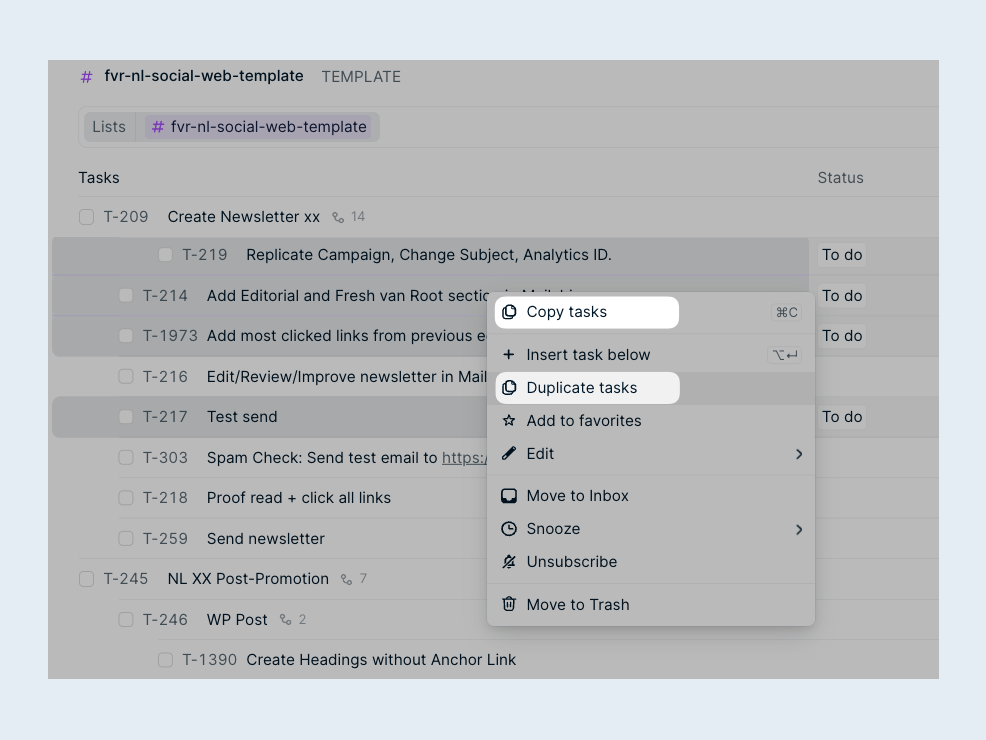Viewport: 986px width, 740px height.
Task: Click subtask count icon on T-209 row
Action: pyautogui.click(x=338, y=218)
